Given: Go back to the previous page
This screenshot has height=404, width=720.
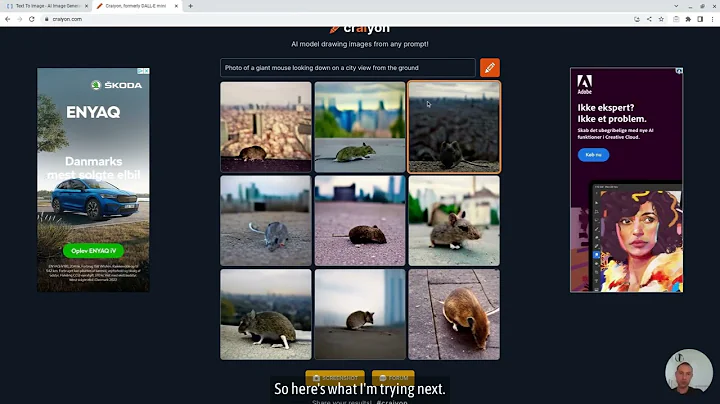Looking at the screenshot, I should 7,19.
